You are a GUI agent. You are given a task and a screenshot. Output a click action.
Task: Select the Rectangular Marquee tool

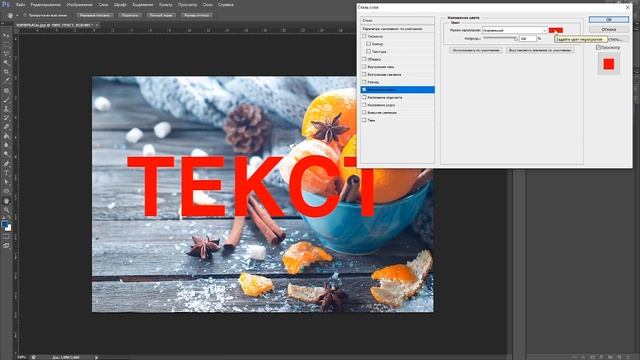click(x=6, y=45)
